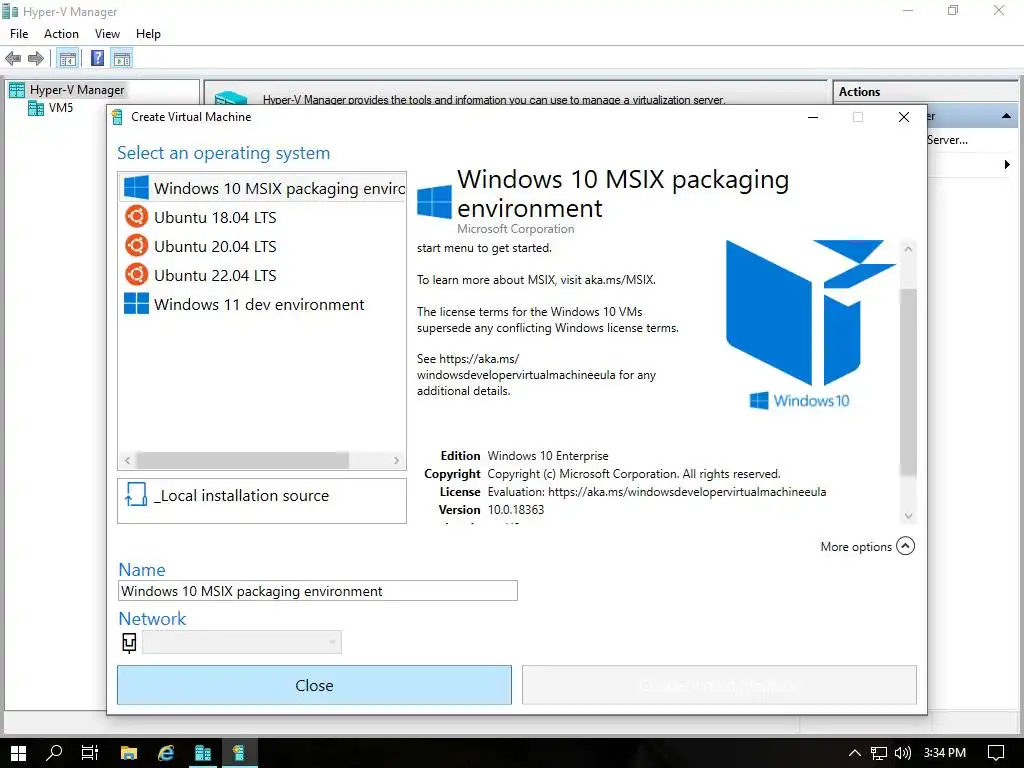The height and width of the screenshot is (768, 1024).
Task: Click the description scrollbar up arrow
Action: [908, 249]
